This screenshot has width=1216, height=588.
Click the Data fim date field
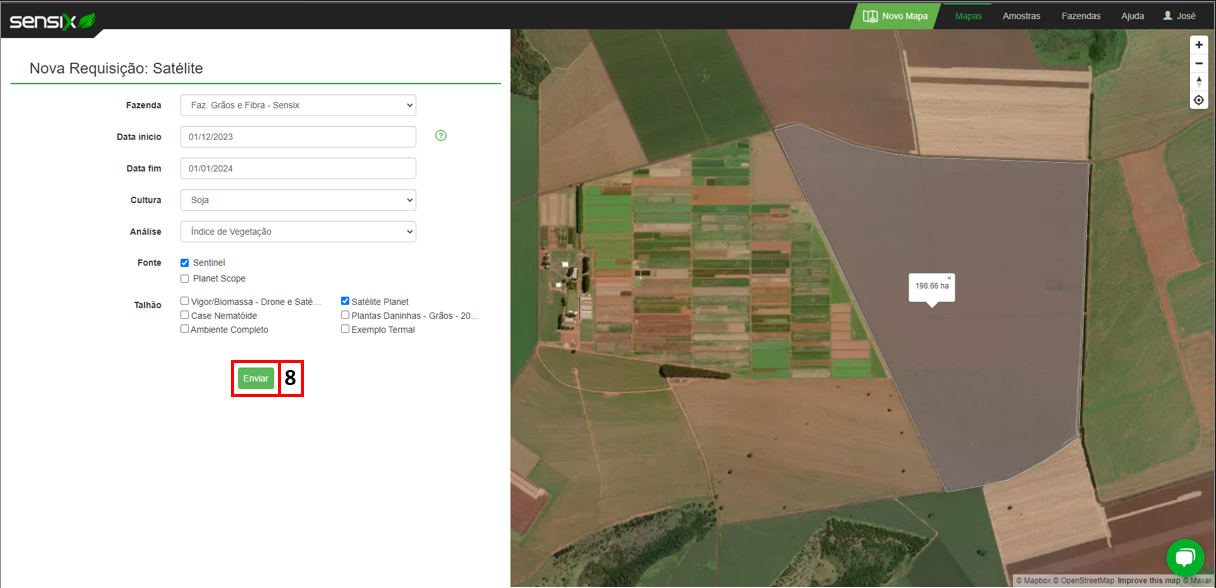pos(298,169)
